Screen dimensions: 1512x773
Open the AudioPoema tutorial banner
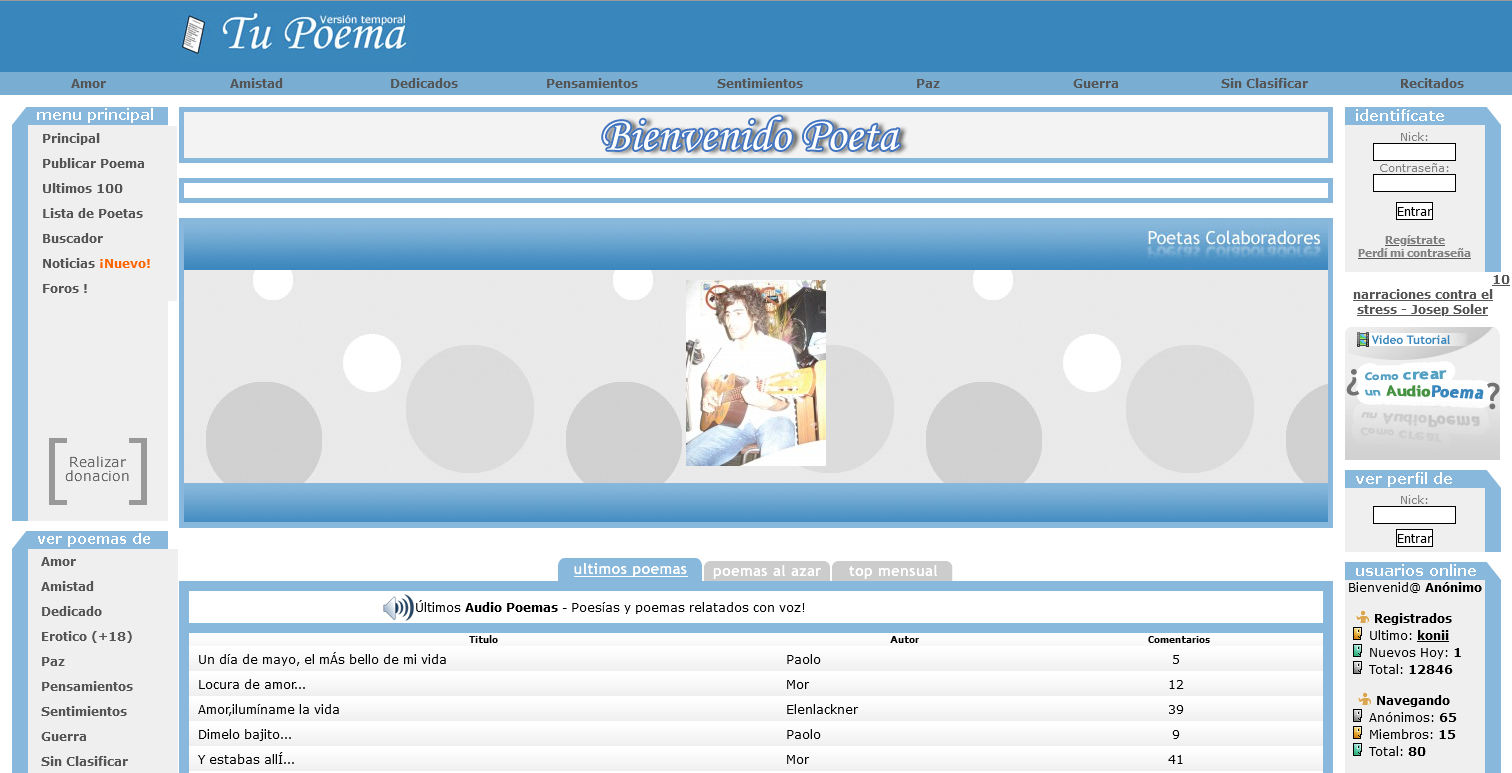pos(1422,392)
